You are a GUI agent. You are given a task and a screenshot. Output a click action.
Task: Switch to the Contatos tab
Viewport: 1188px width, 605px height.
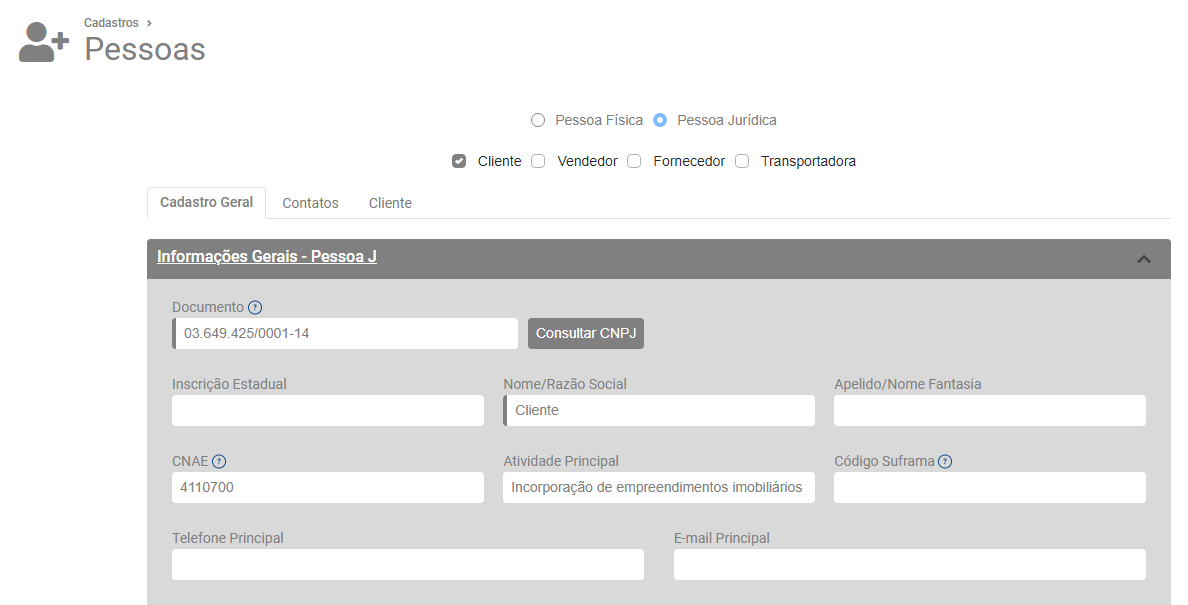310,203
